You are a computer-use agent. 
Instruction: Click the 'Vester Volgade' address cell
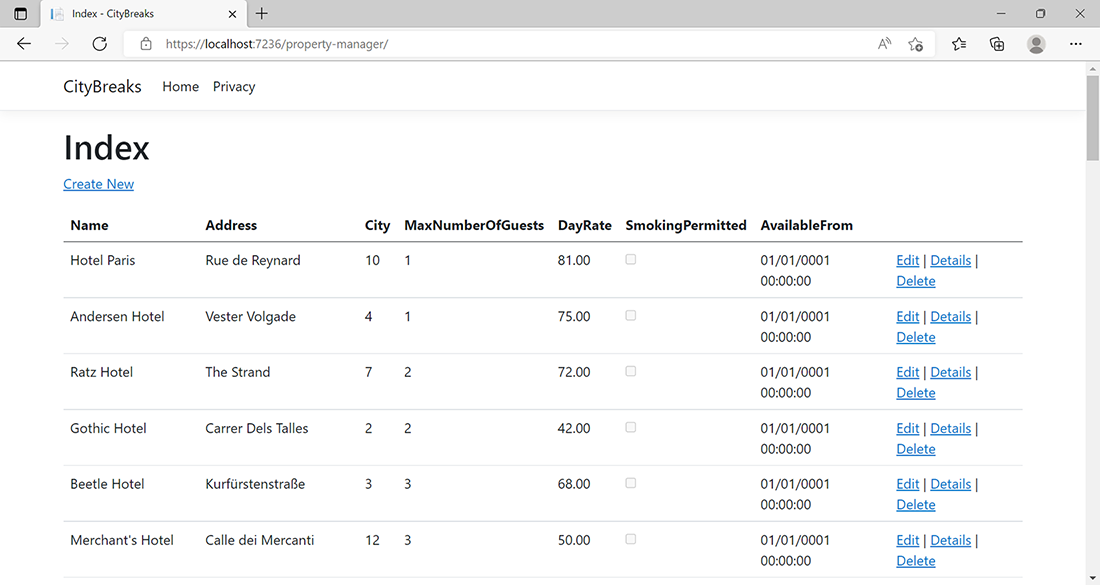[x=250, y=316]
